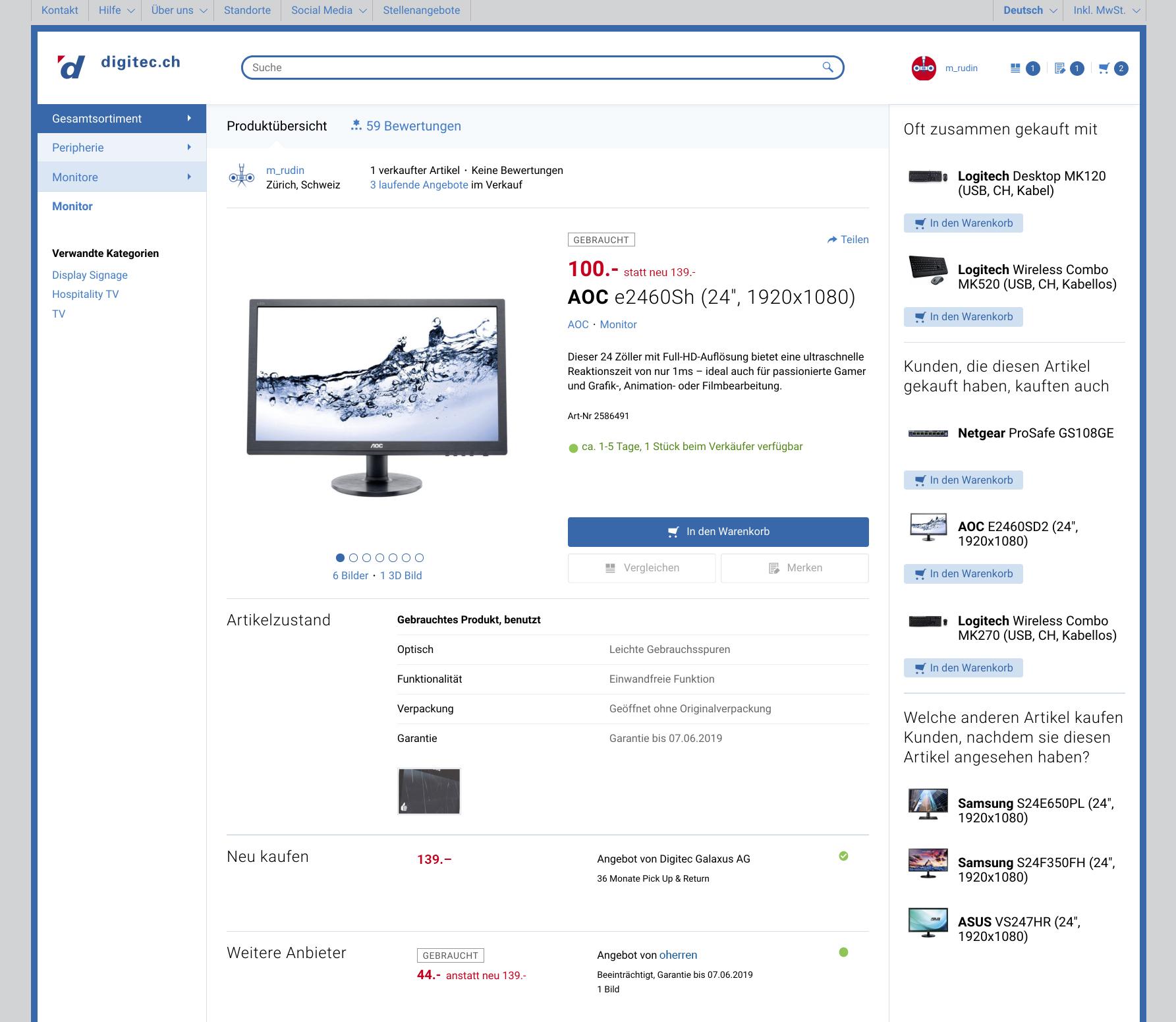This screenshot has width=1176, height=1022.
Task: Add AOC E2460SD2 to cart
Action: coord(963,574)
